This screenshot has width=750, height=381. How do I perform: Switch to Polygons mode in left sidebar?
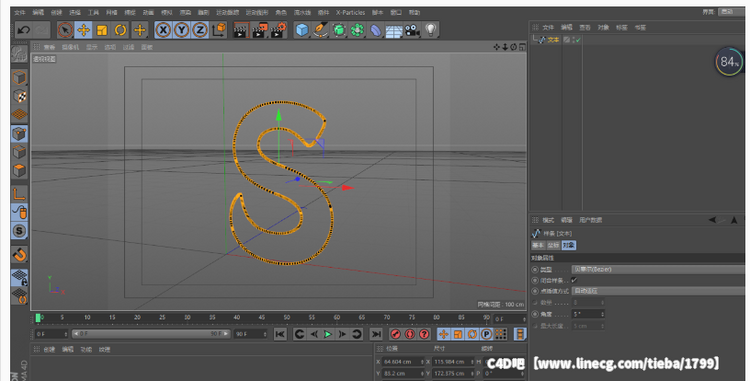pos(19,170)
